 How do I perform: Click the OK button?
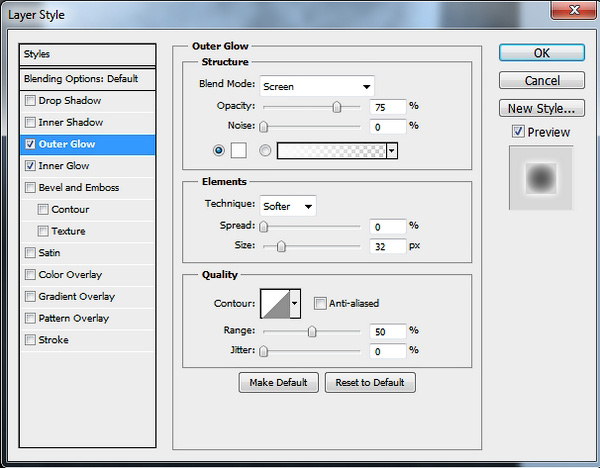point(542,53)
